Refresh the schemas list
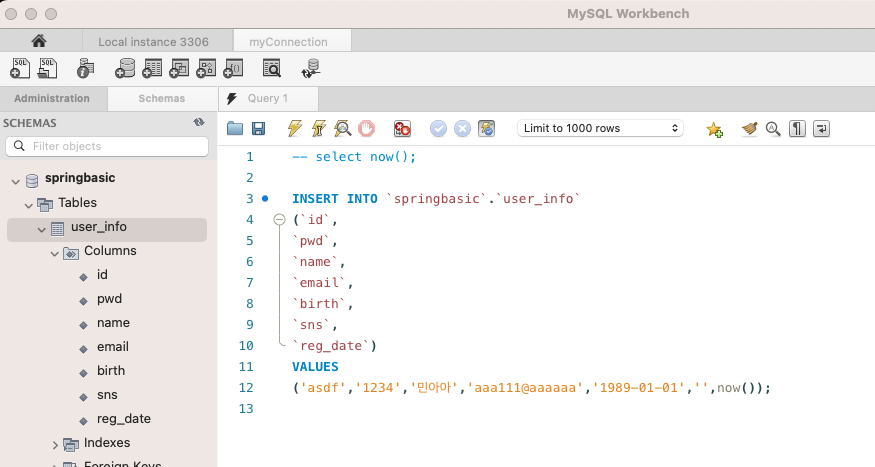Viewport: 875px width, 467px height. (199, 122)
